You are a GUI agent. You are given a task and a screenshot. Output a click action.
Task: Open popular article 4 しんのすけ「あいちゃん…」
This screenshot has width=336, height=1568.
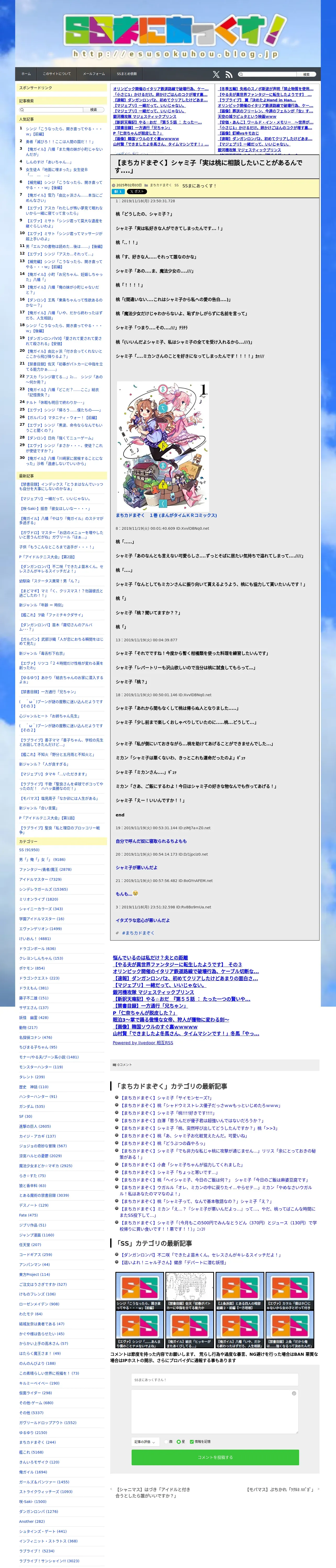click(x=49, y=162)
